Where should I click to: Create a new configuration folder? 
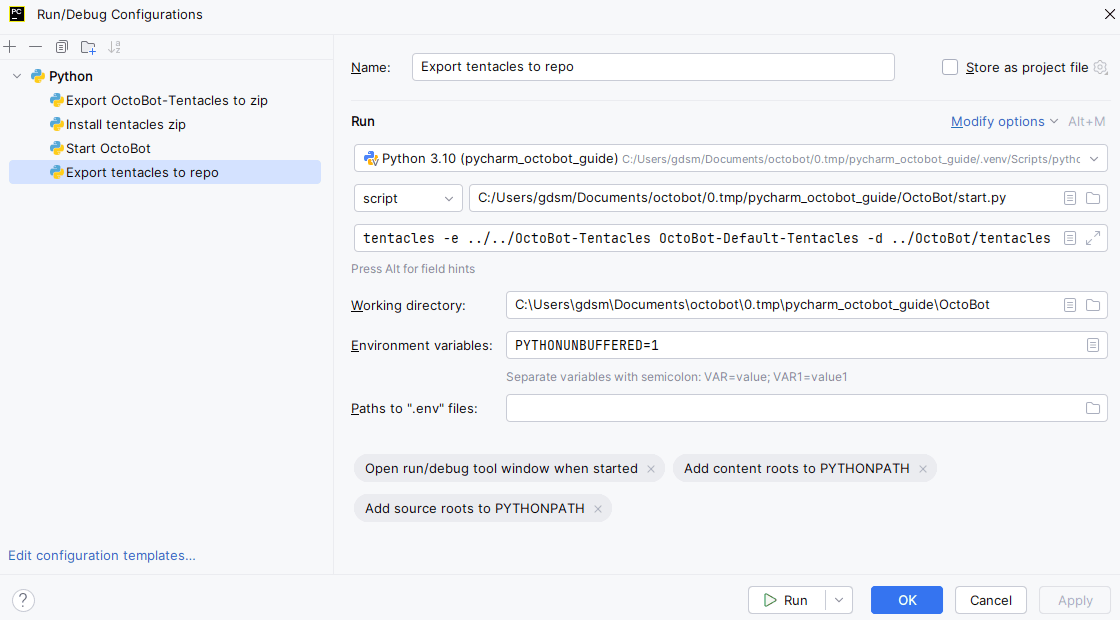[88, 47]
